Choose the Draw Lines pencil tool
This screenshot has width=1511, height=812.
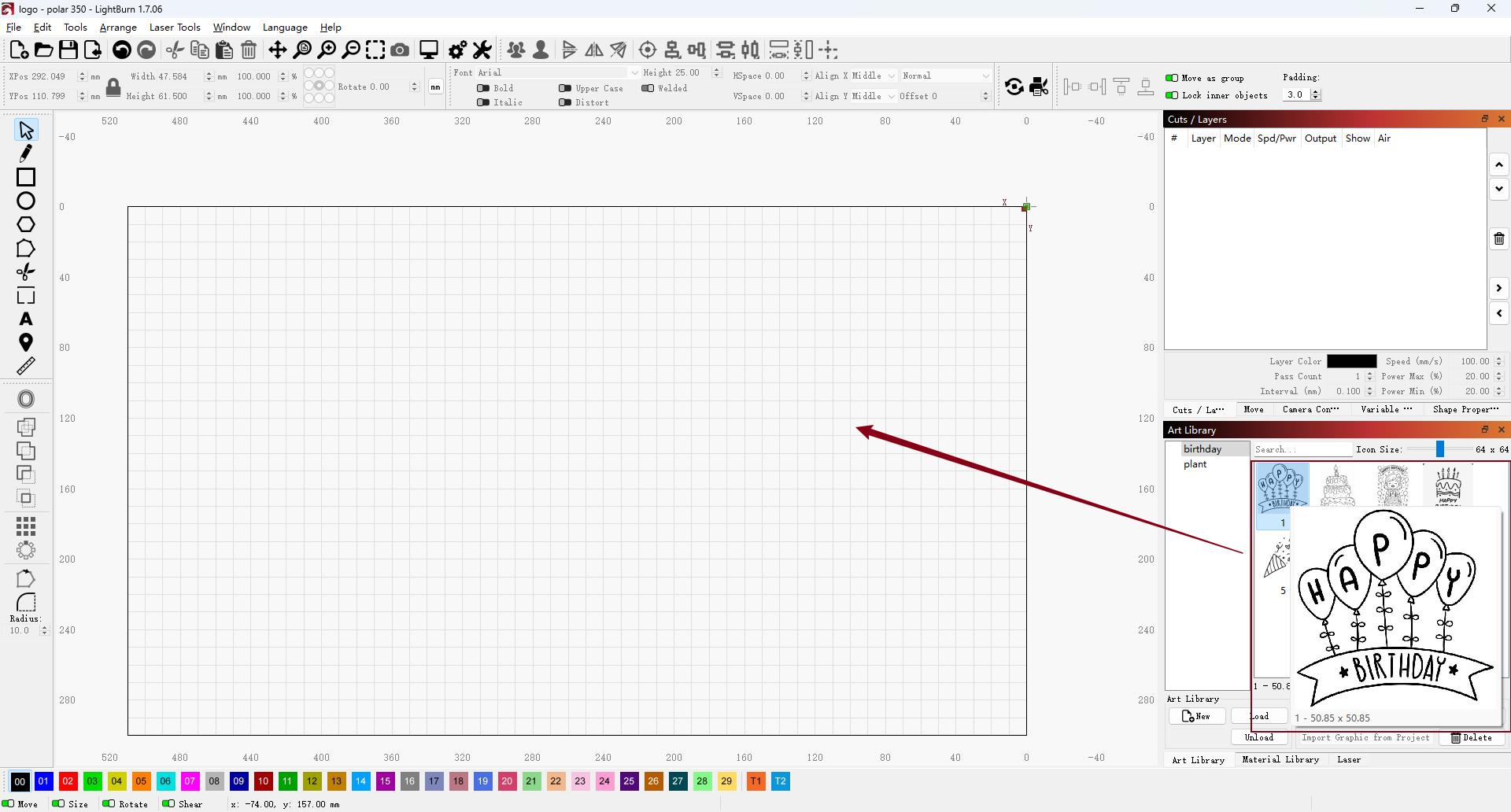(x=26, y=153)
